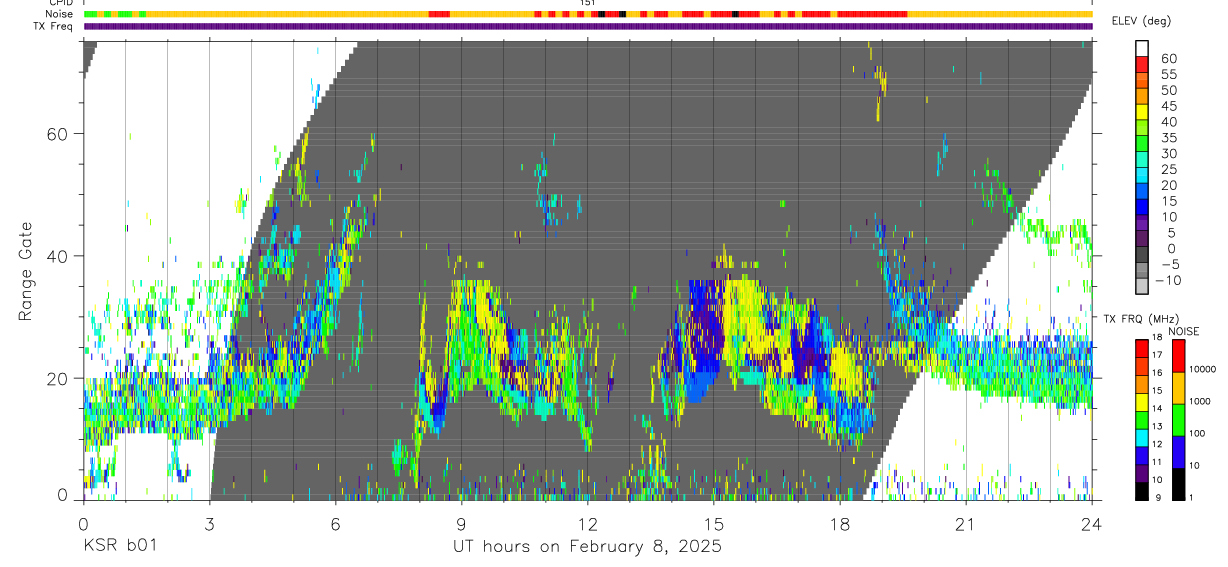Pick the green ELEV segment between 30 and 35

coord(1142,143)
